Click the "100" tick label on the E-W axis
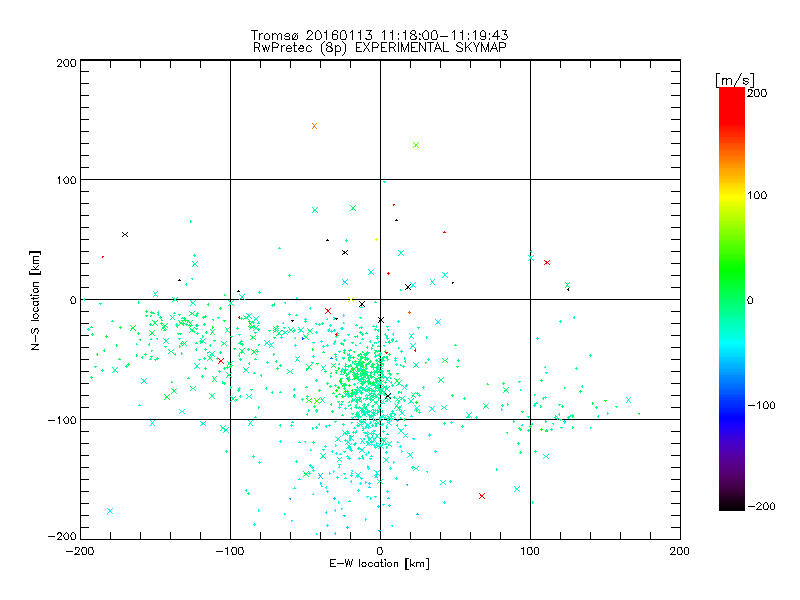The width and height of the screenshot is (800, 600). [530, 551]
